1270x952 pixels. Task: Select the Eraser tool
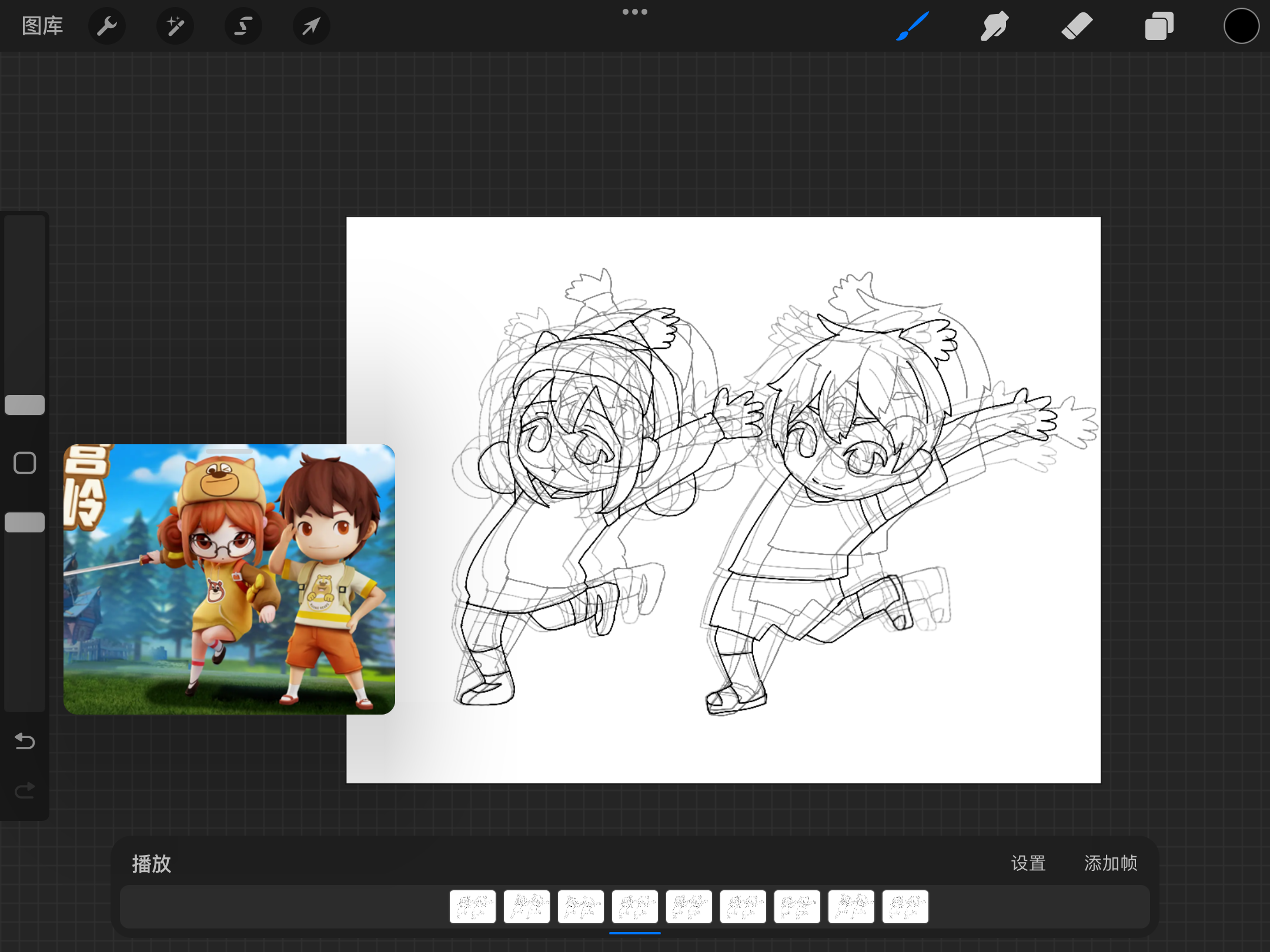[x=1077, y=26]
